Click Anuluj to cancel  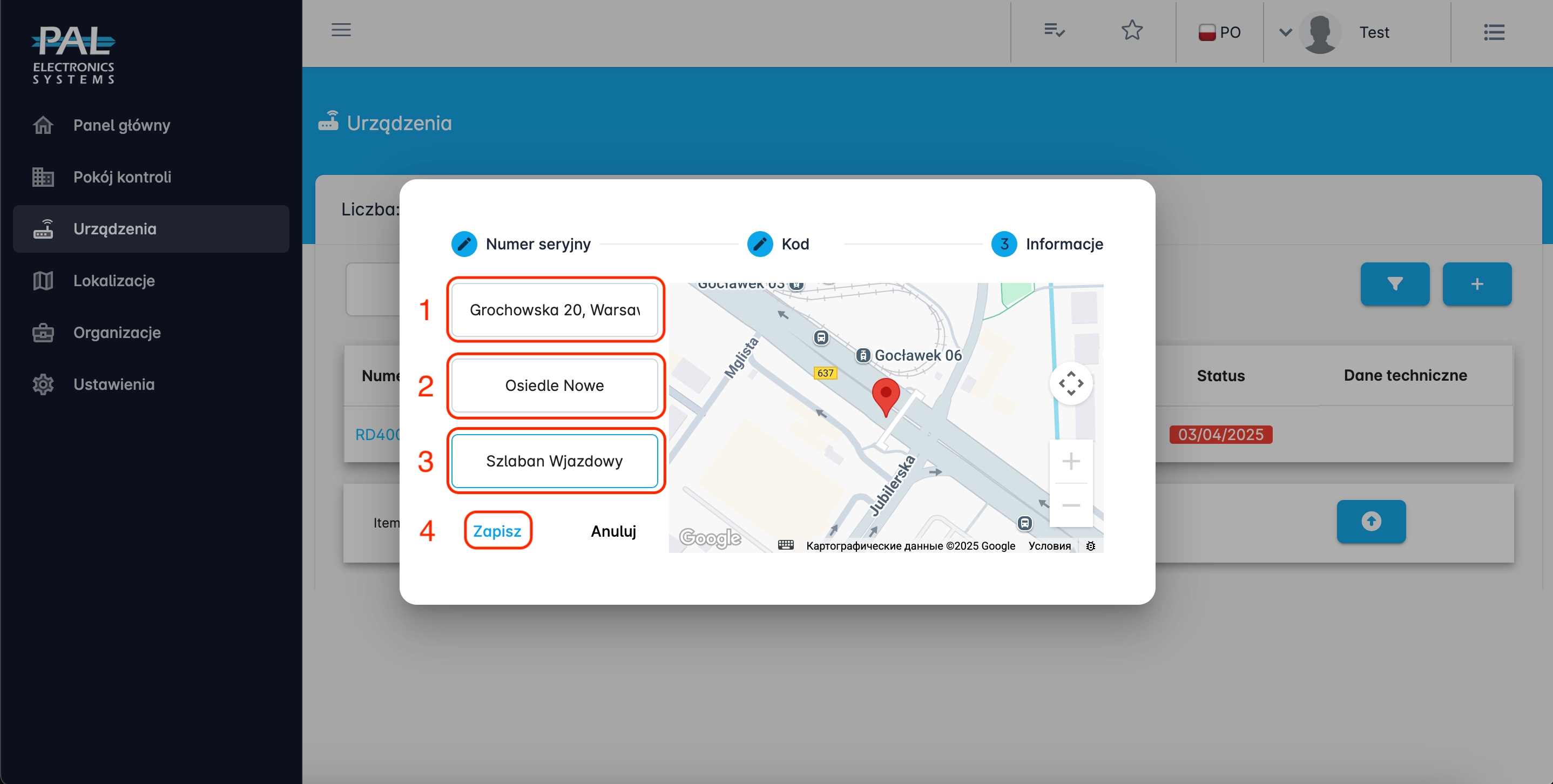(x=613, y=531)
